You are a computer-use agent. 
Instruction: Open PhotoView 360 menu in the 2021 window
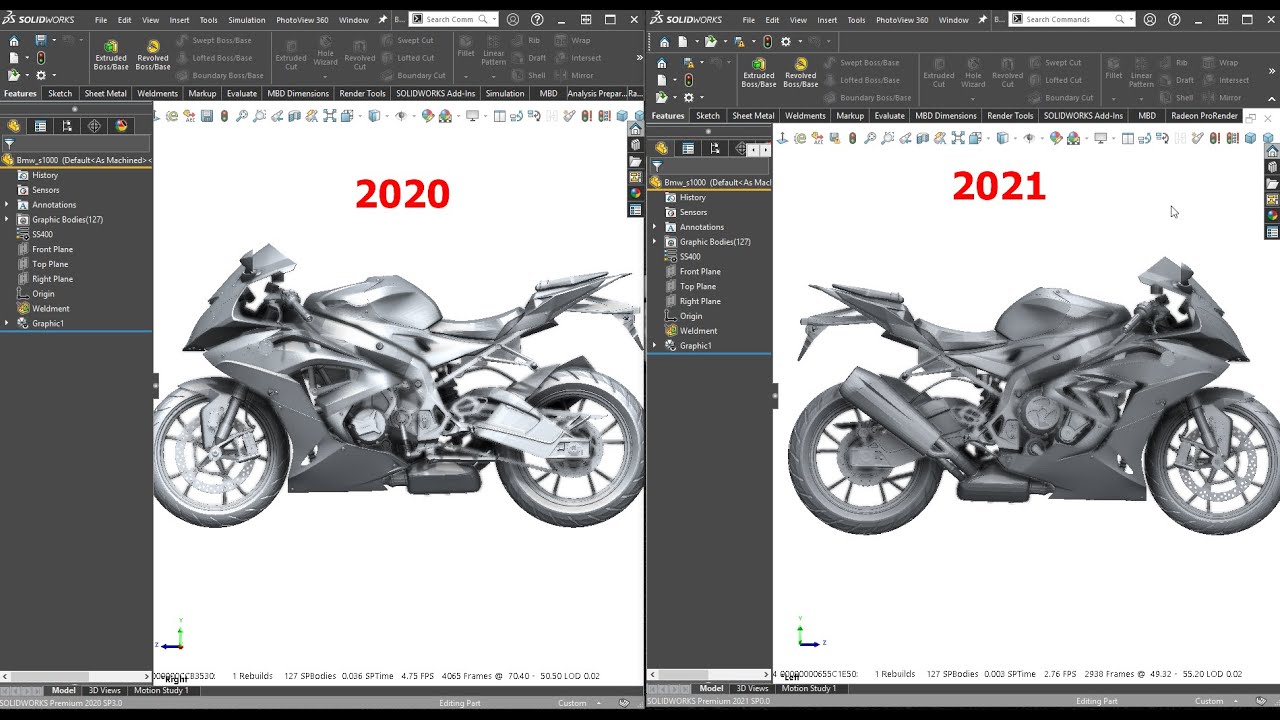pos(901,19)
